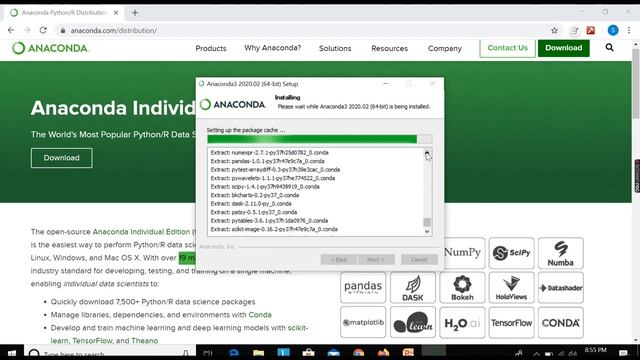Click the TensorFlow package logo tile
The image size is (640, 360).
[511, 322]
